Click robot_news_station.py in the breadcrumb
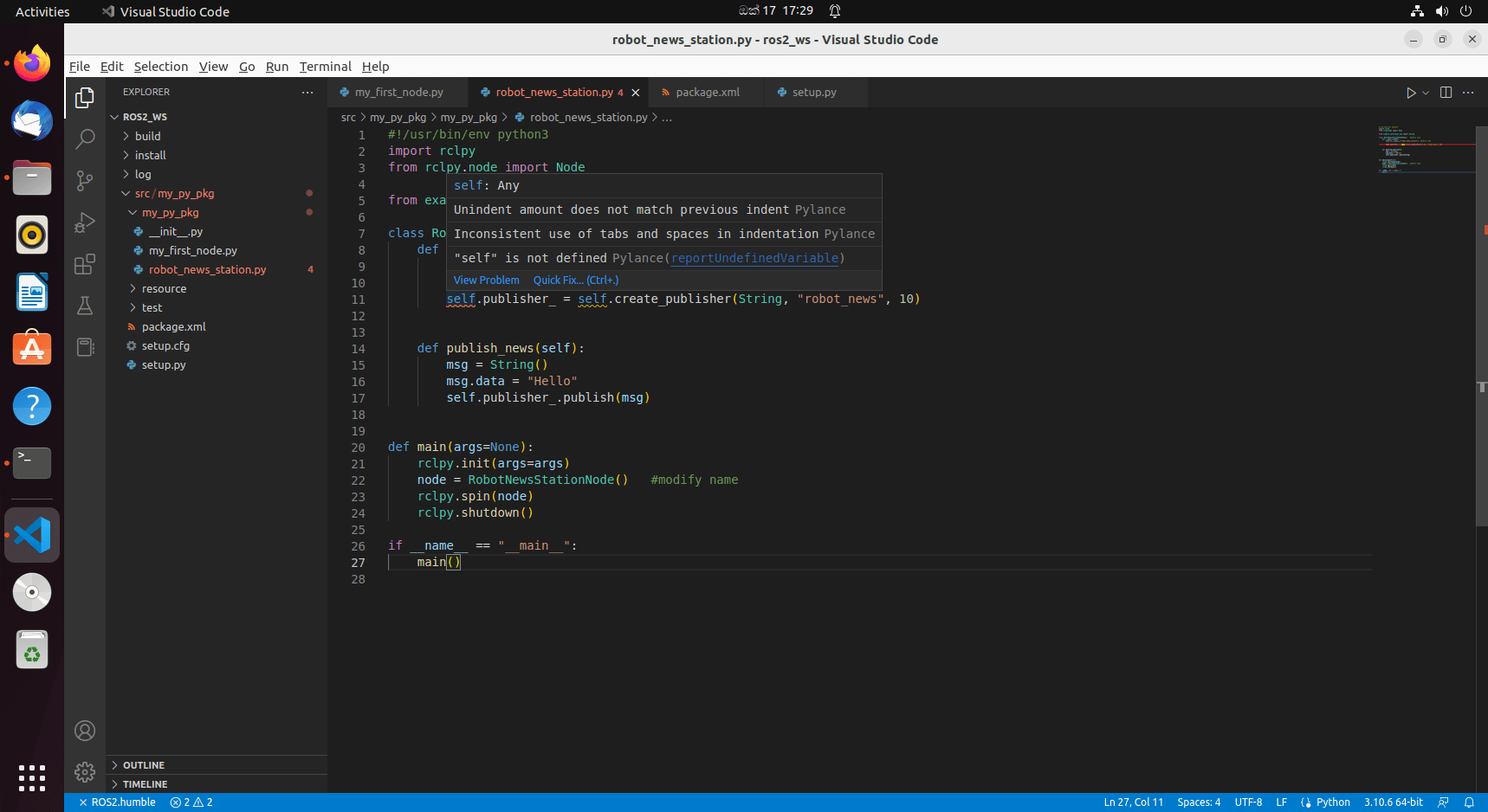 589,118
